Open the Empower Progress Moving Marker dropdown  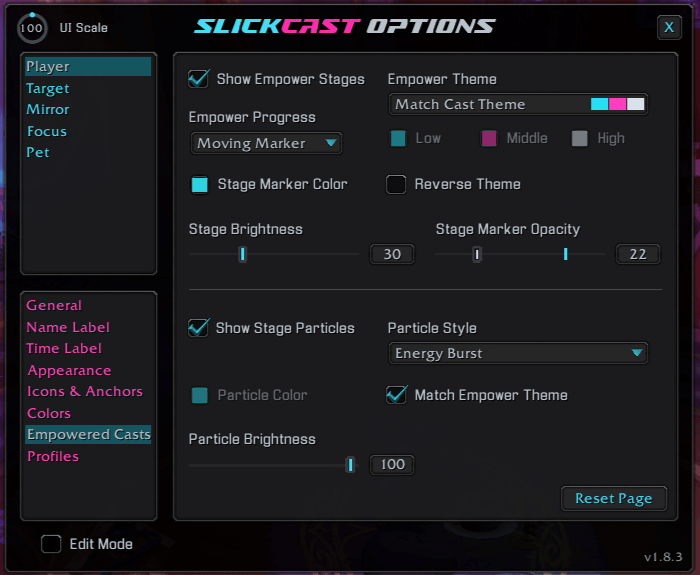click(267, 143)
